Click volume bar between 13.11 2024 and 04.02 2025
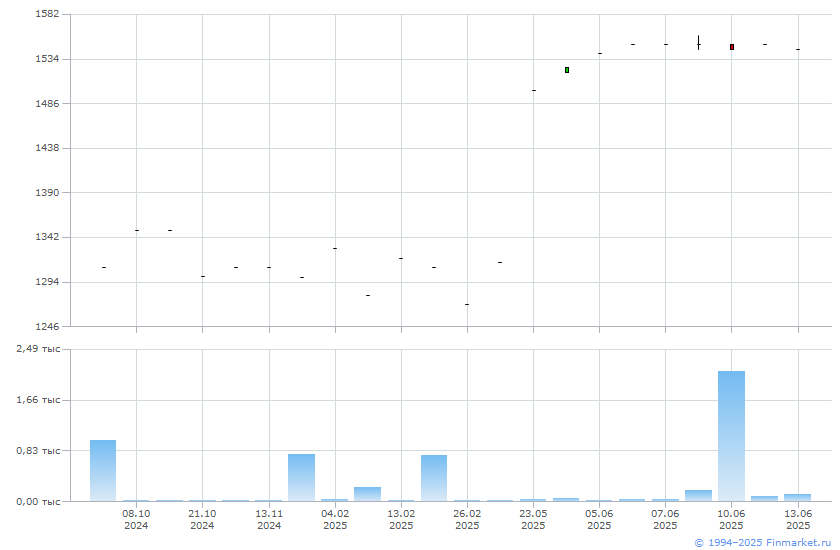Viewport: 840px width, 550px height. click(302, 478)
